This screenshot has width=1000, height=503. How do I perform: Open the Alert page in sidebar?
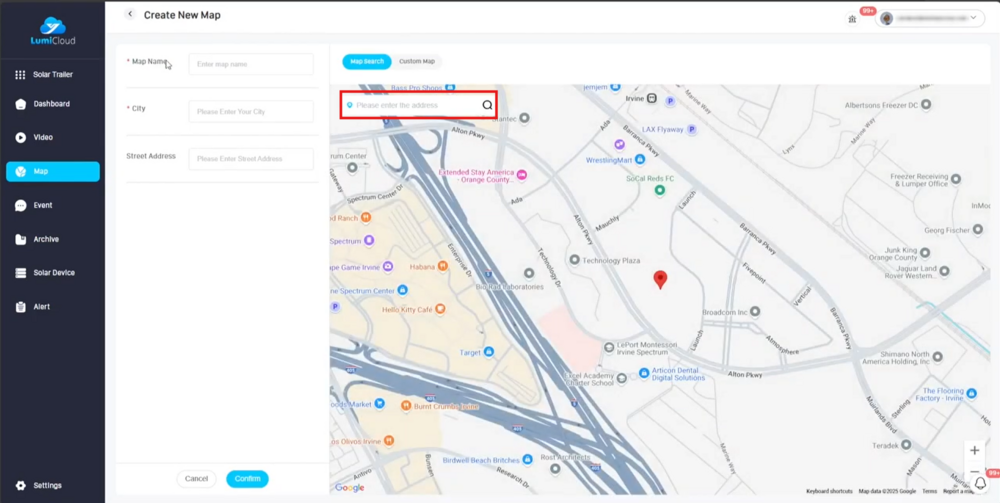pyautogui.click(x=41, y=307)
